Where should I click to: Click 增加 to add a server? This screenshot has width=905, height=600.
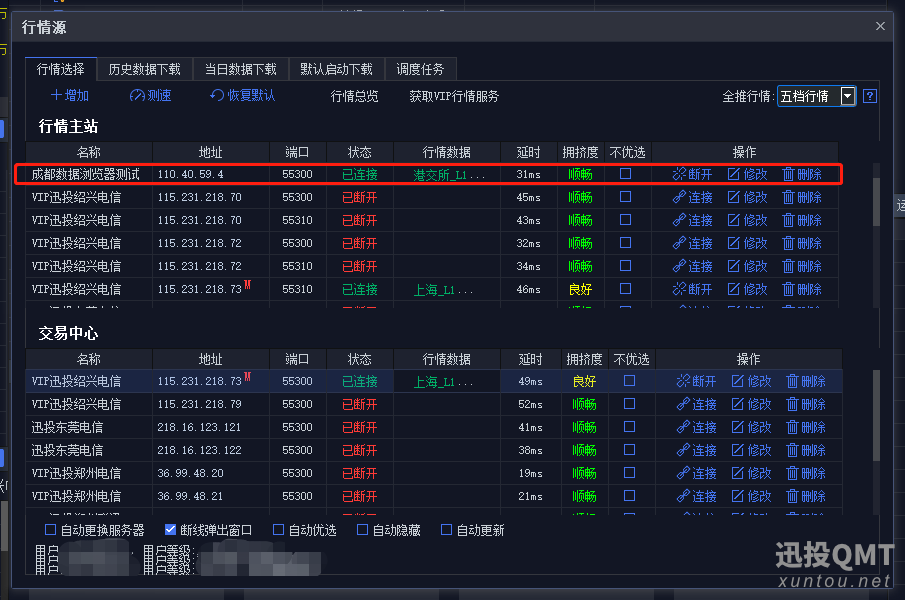[x=70, y=96]
